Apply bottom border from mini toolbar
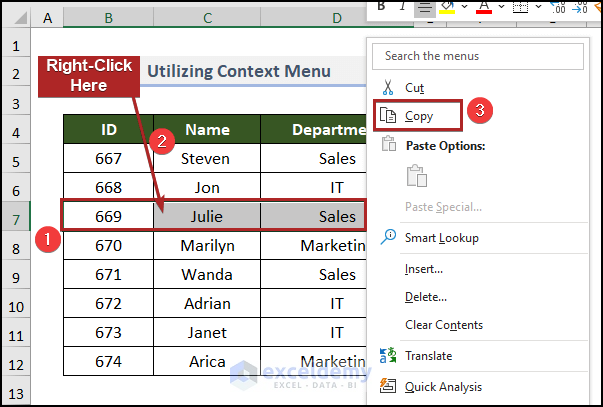 tap(521, 7)
